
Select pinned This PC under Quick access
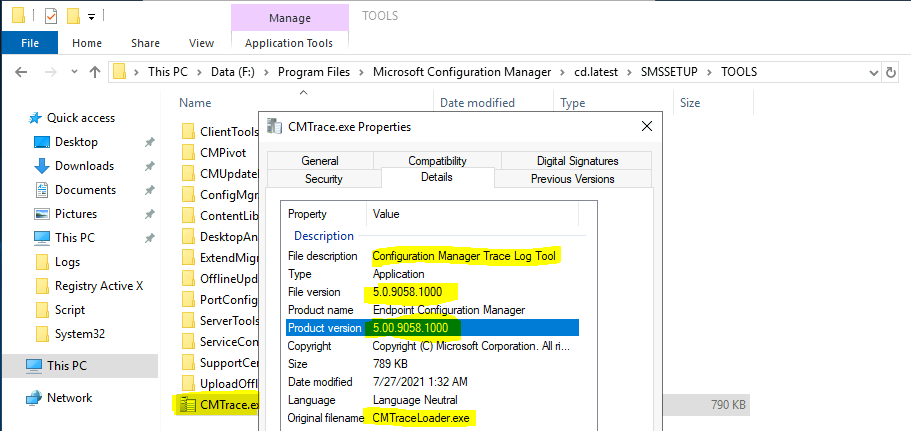click(x=74, y=238)
